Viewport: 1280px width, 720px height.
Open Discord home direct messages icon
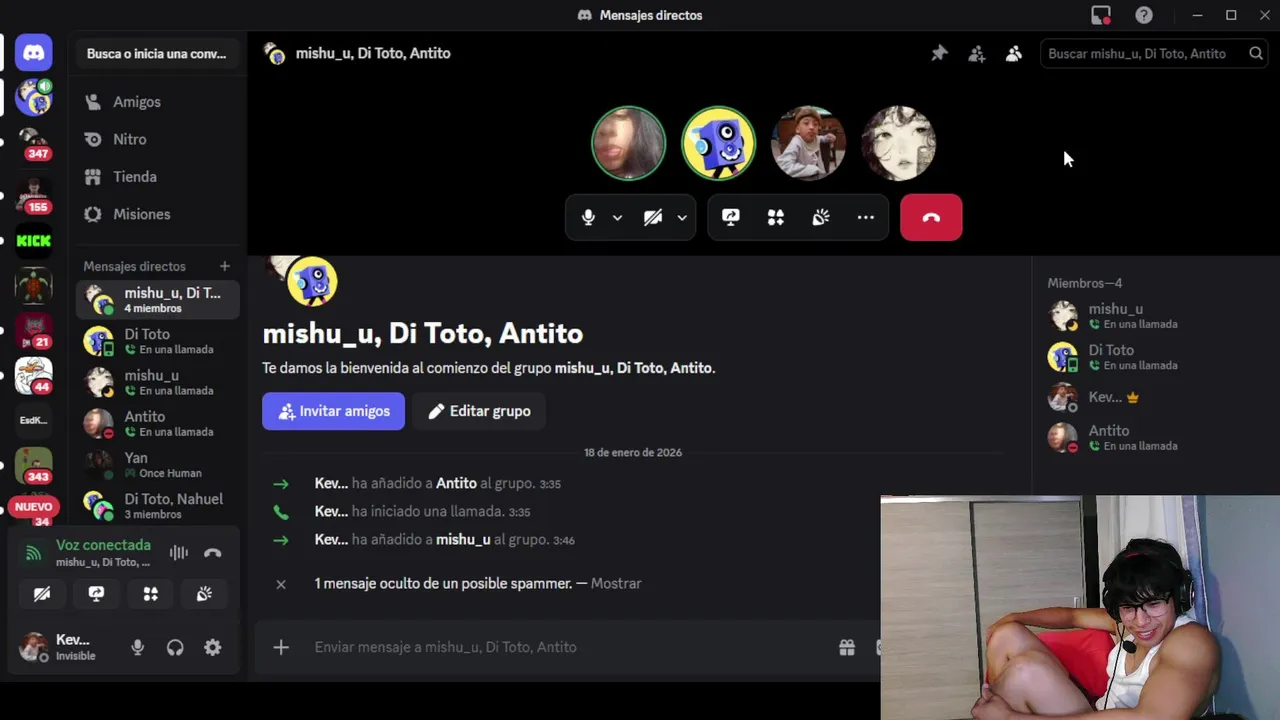[x=33, y=53]
